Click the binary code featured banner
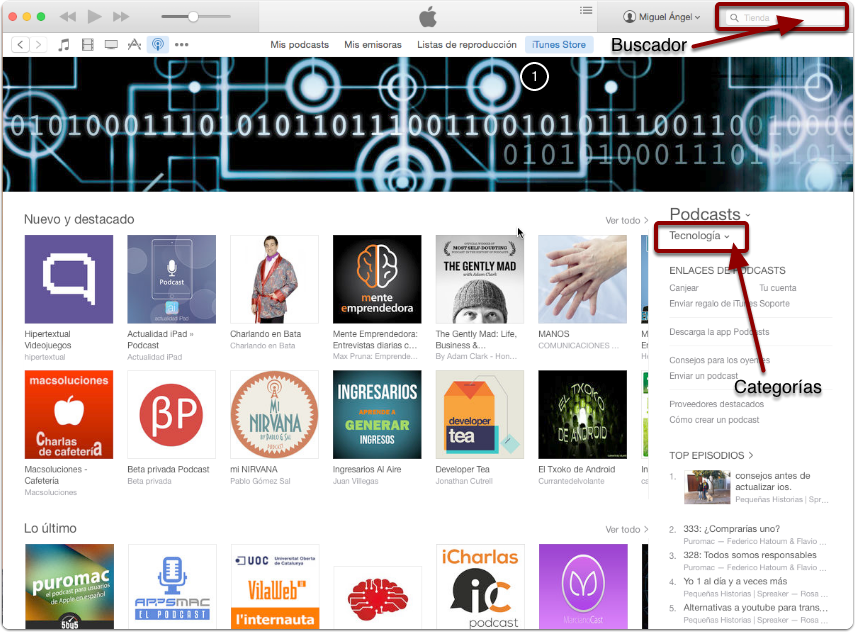855x632 pixels. (x=428, y=124)
